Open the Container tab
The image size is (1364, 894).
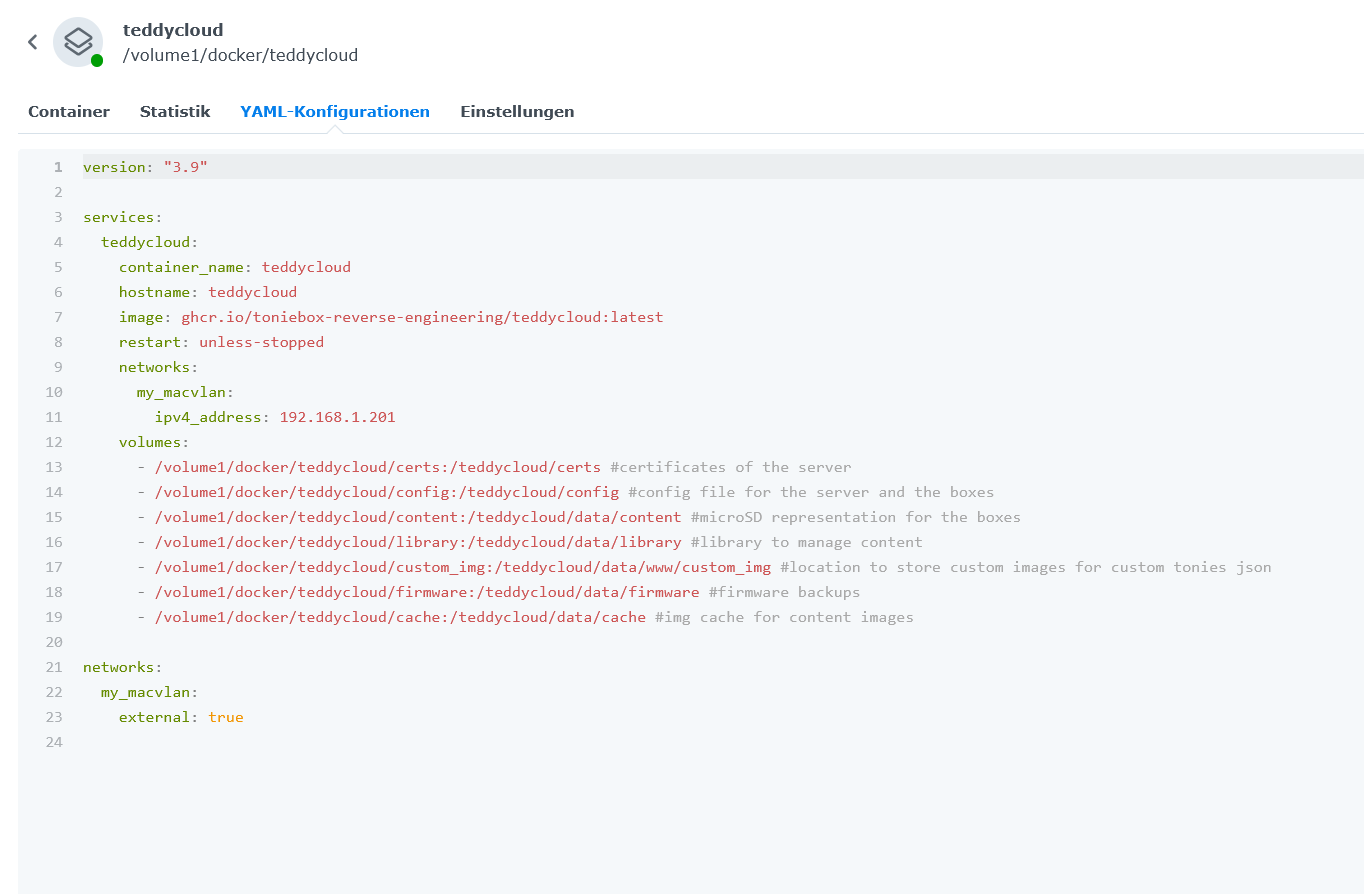click(69, 111)
